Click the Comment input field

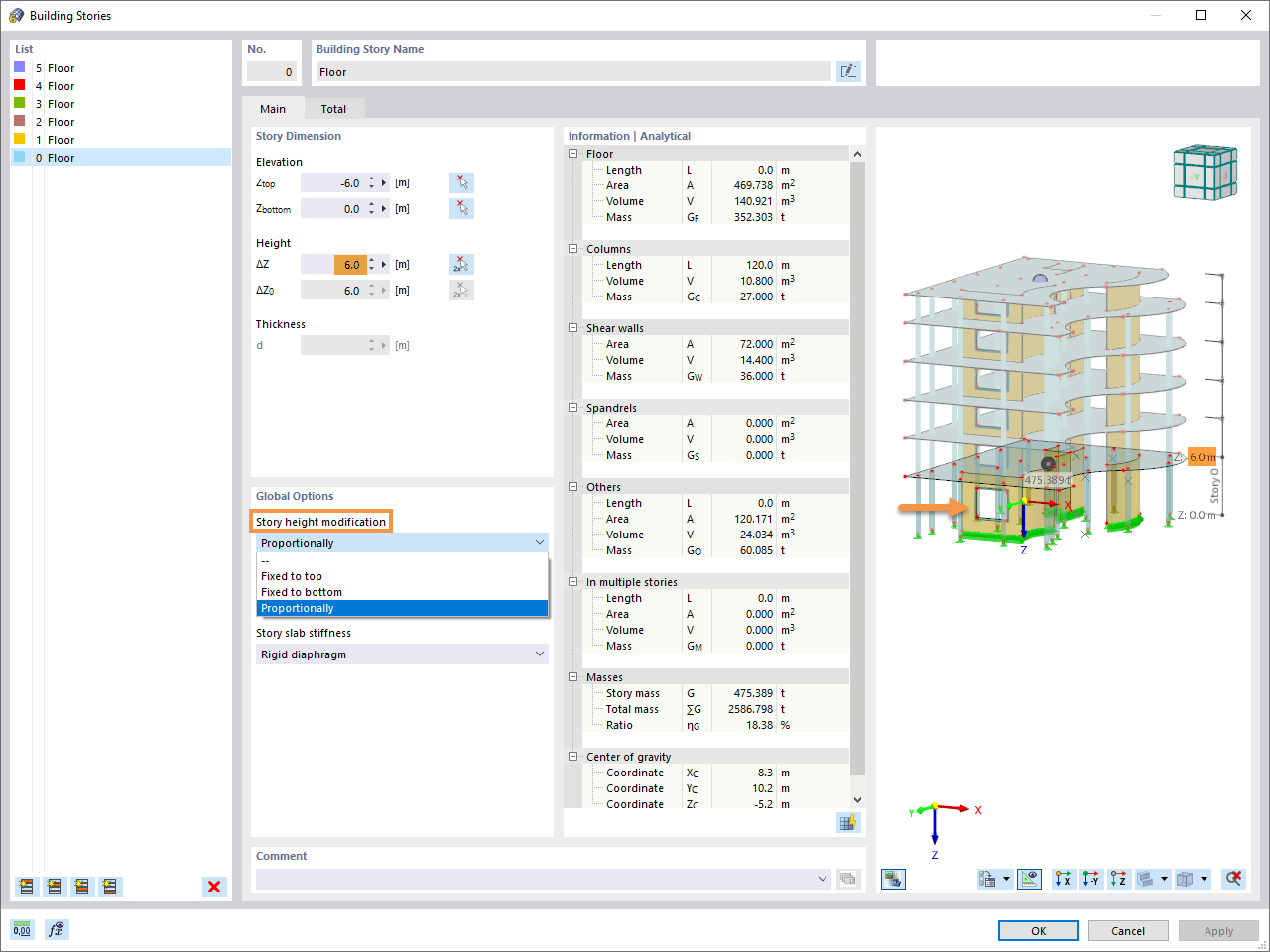pos(535,879)
